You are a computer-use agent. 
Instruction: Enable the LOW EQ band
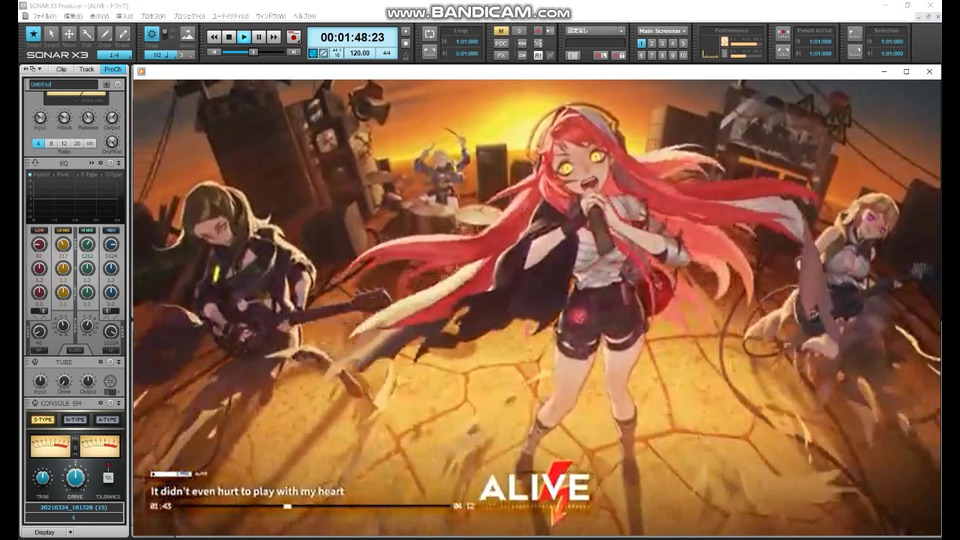(39, 230)
